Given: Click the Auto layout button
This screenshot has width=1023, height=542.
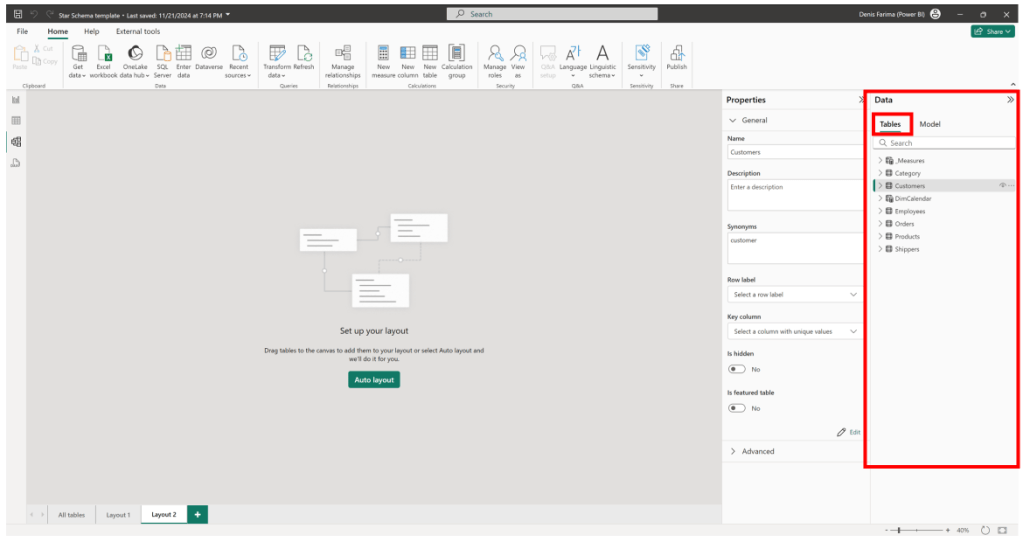Looking at the screenshot, I should [x=374, y=380].
